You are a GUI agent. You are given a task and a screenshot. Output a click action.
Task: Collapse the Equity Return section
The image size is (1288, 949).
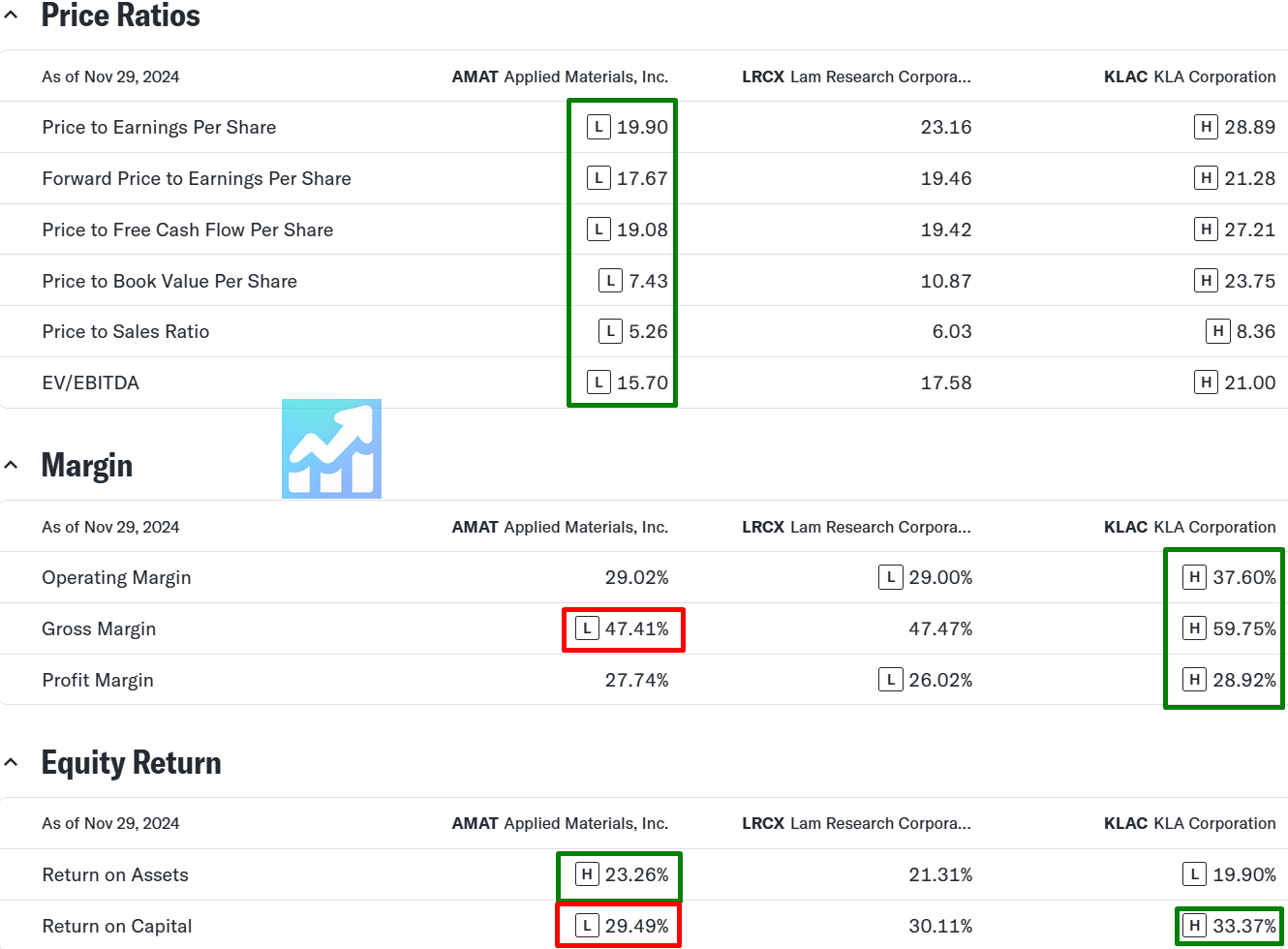11,762
